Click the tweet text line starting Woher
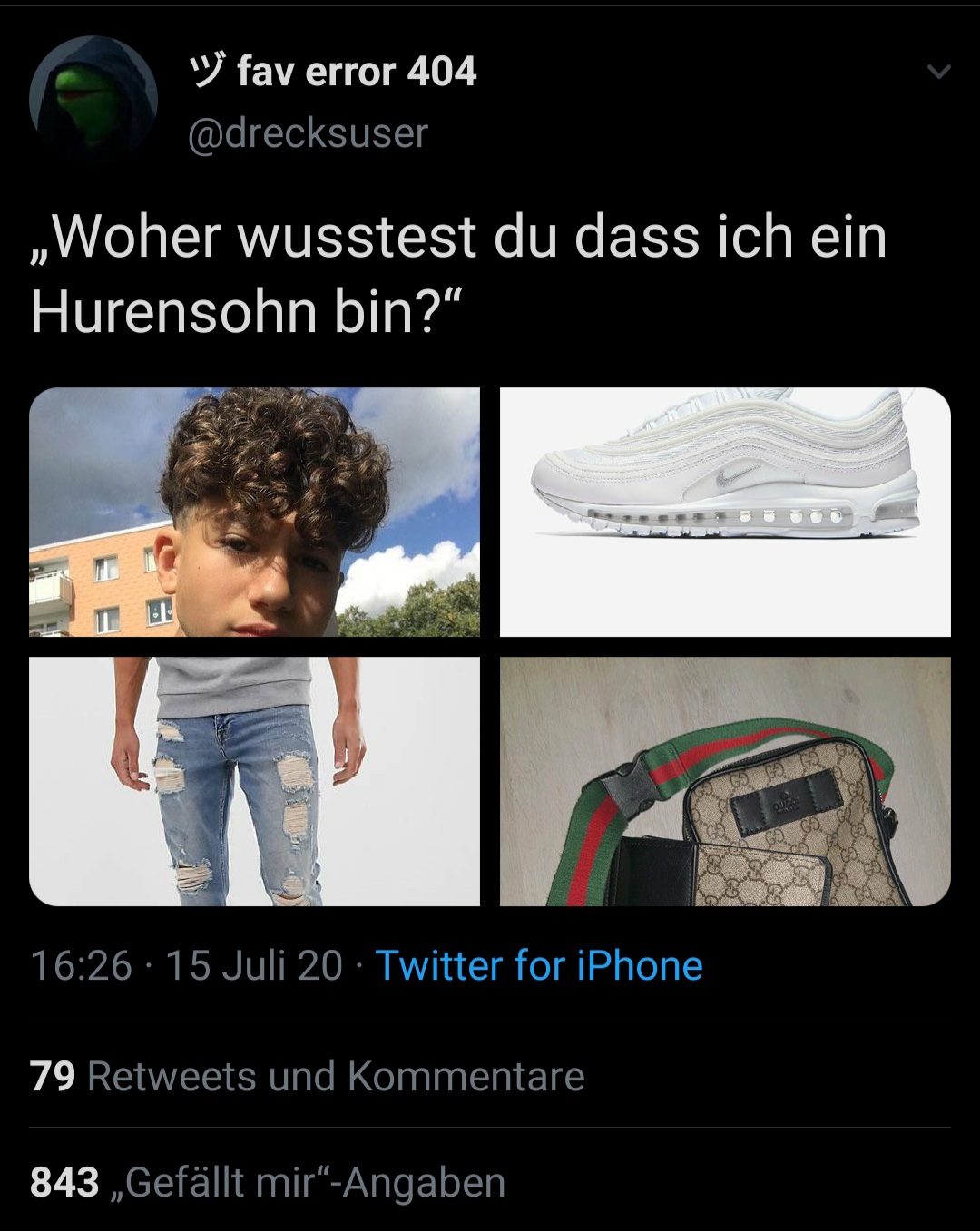The image size is (980, 1231). [459, 236]
